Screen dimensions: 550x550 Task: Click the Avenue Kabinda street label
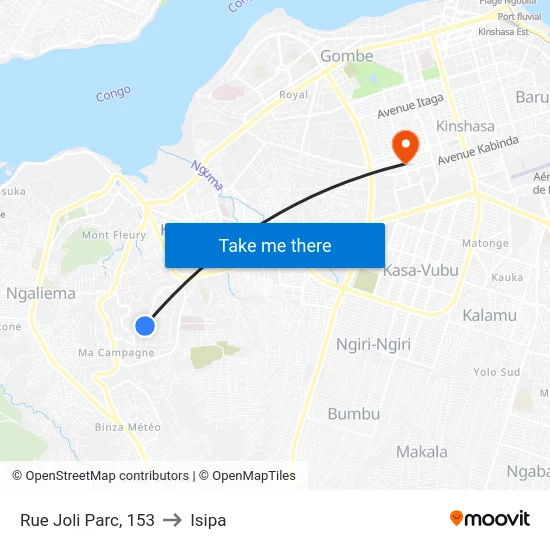(x=478, y=150)
